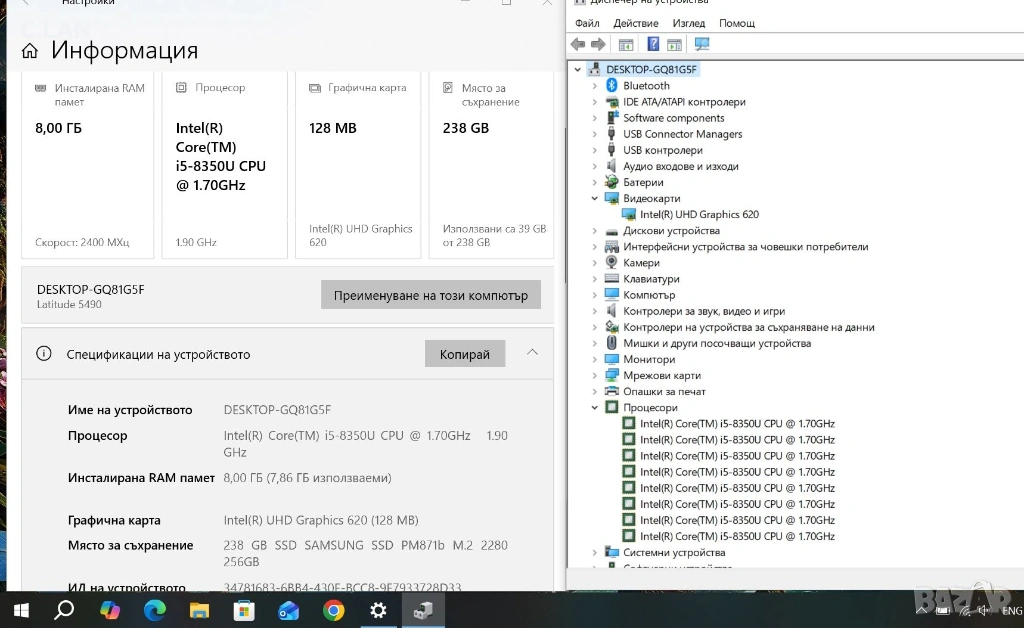Open the Изглед menu

(x=689, y=23)
